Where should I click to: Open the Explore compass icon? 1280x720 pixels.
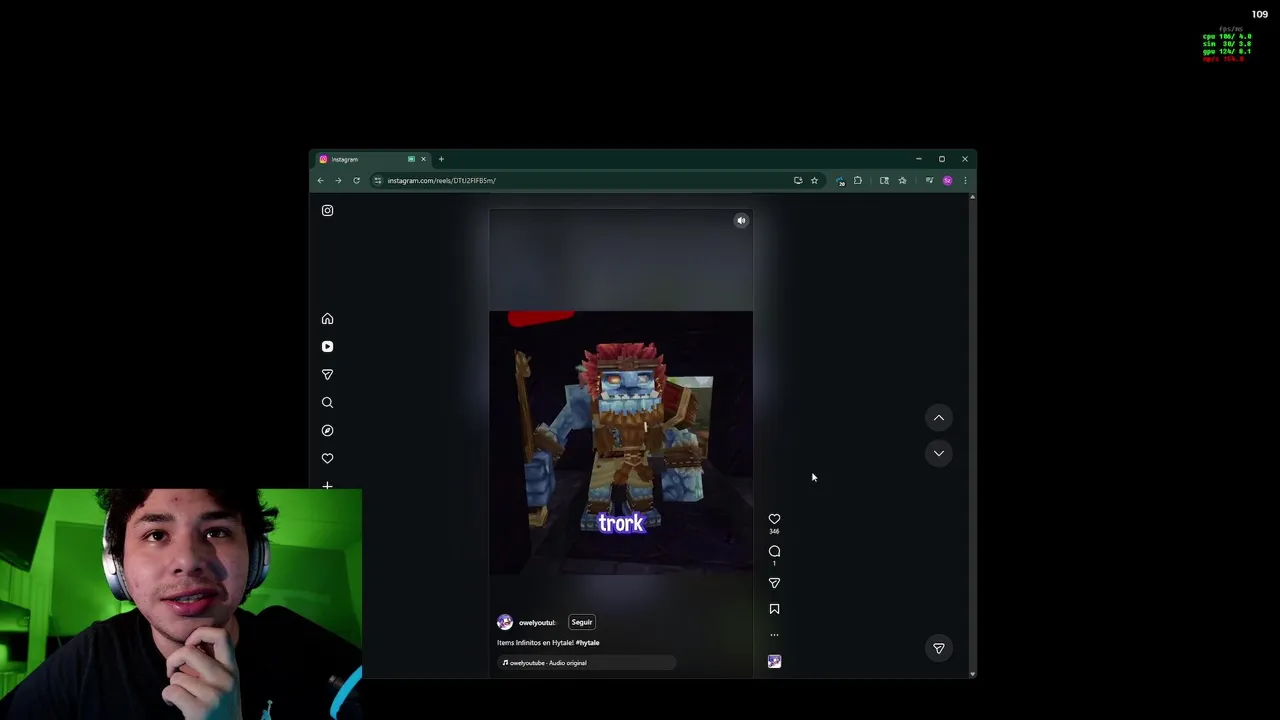(327, 430)
